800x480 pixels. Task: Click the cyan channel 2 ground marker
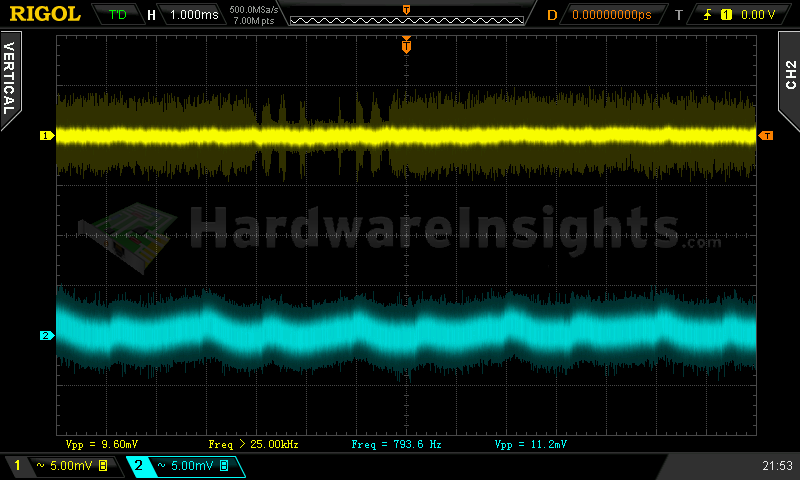click(x=45, y=335)
